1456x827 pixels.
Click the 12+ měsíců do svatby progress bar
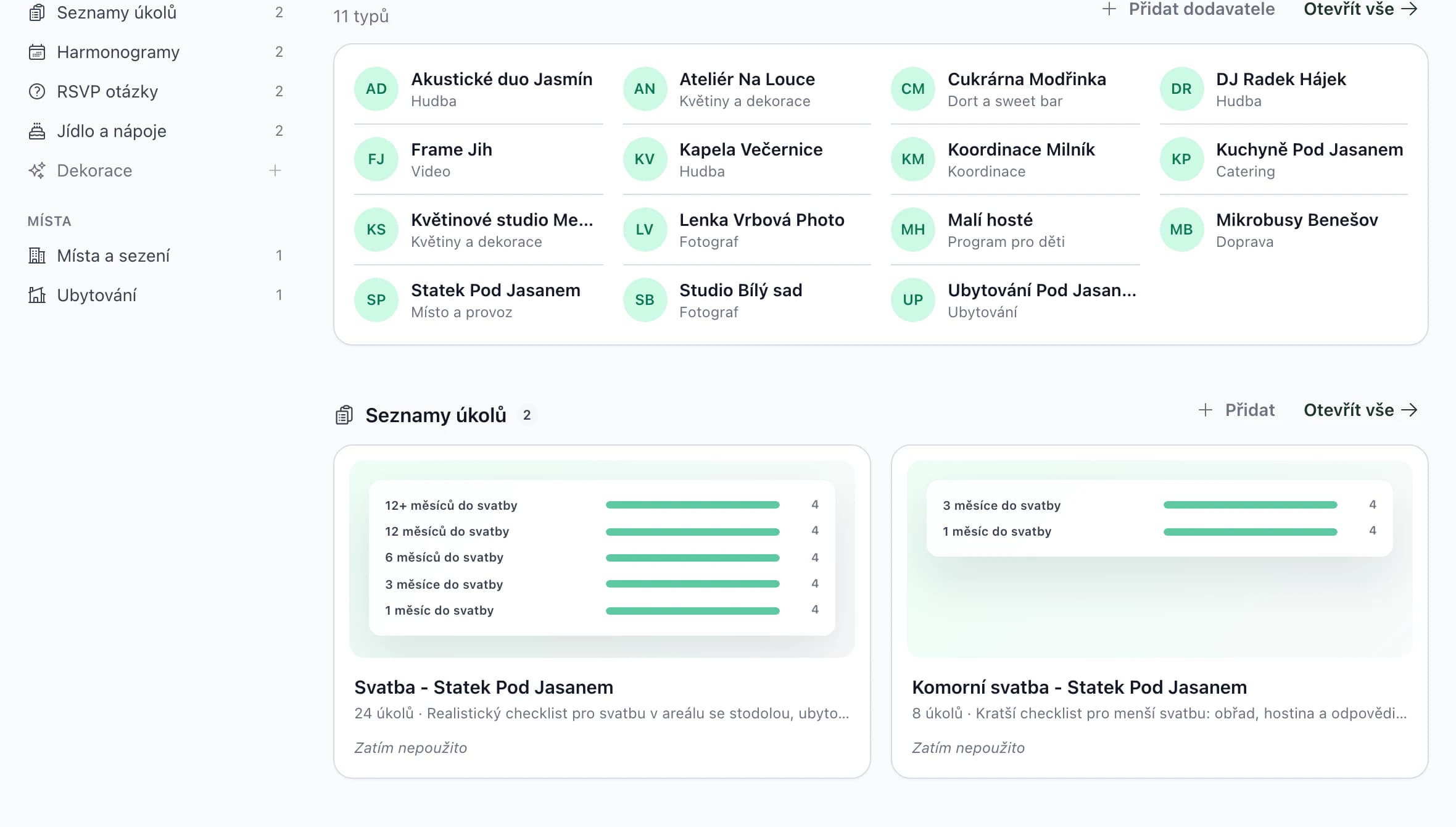tap(692, 505)
